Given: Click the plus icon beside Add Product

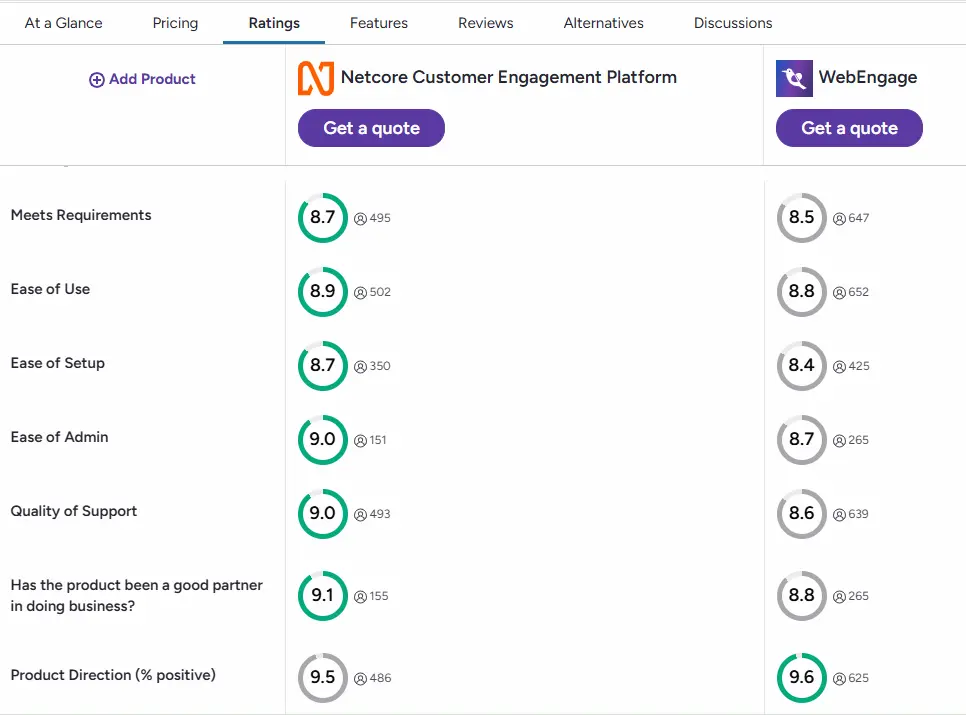Looking at the screenshot, I should pos(97,79).
